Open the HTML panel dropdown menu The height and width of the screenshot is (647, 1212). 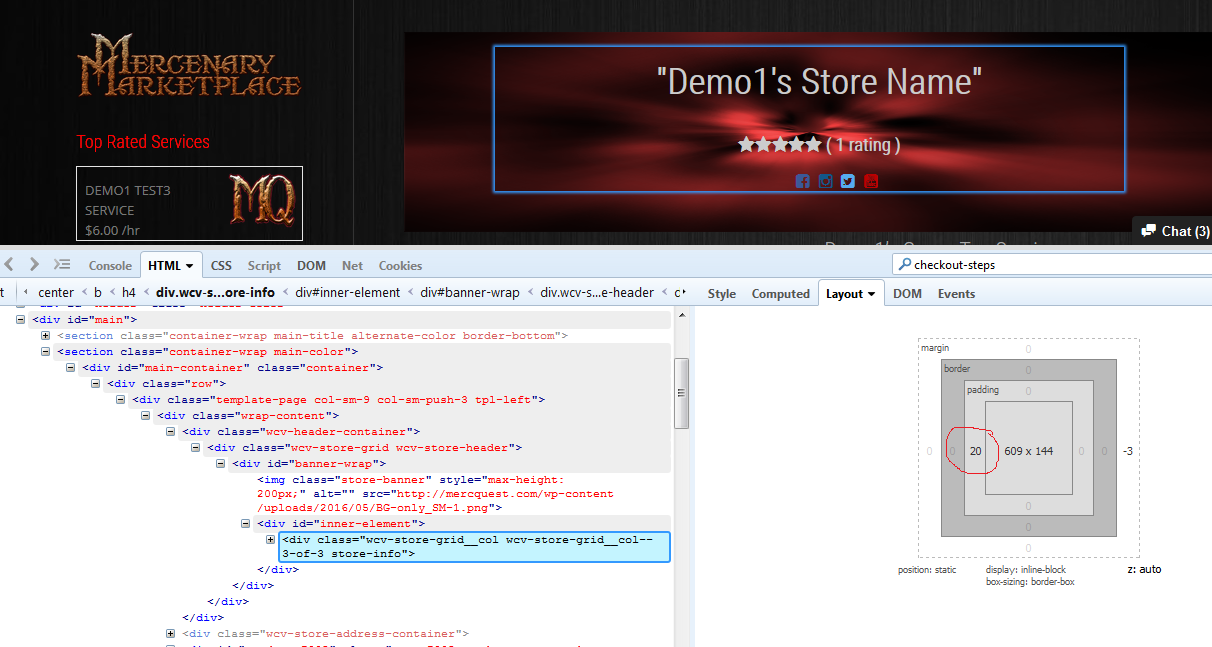tap(191, 265)
